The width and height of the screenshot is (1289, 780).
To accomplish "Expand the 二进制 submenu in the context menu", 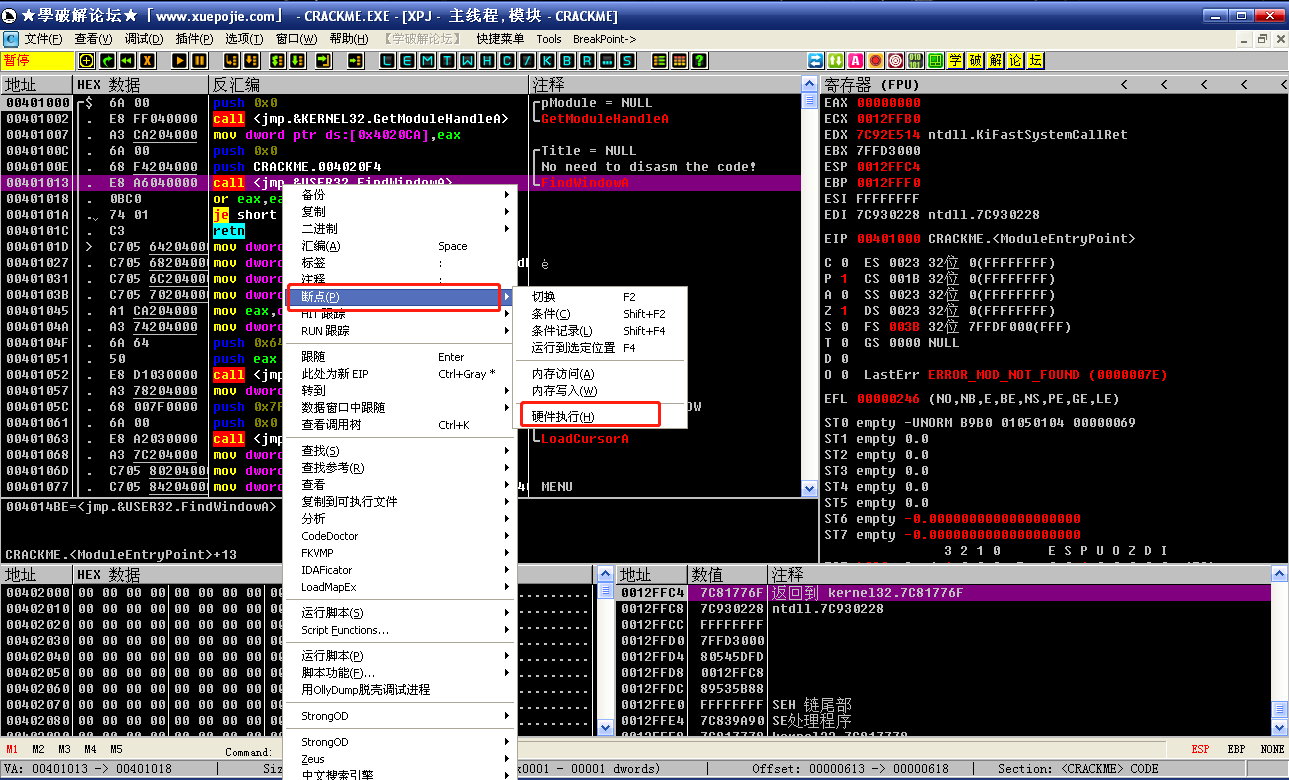I will 400,228.
